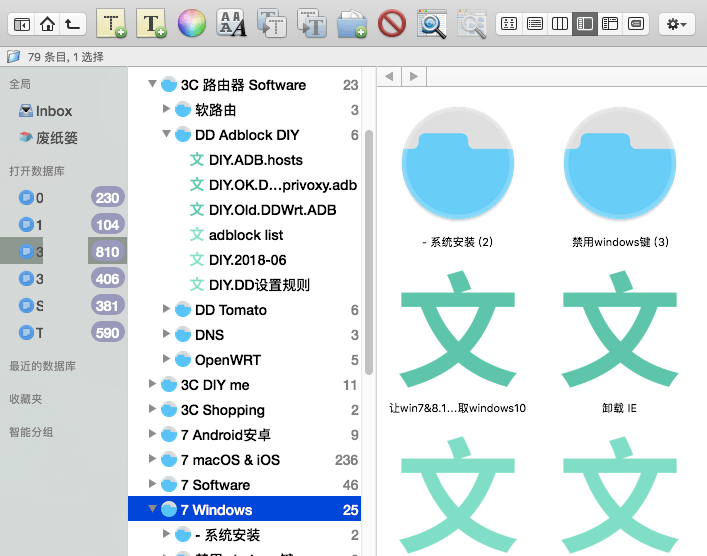Click the 收藏夹 favorites header
707x556 pixels.
(26, 399)
